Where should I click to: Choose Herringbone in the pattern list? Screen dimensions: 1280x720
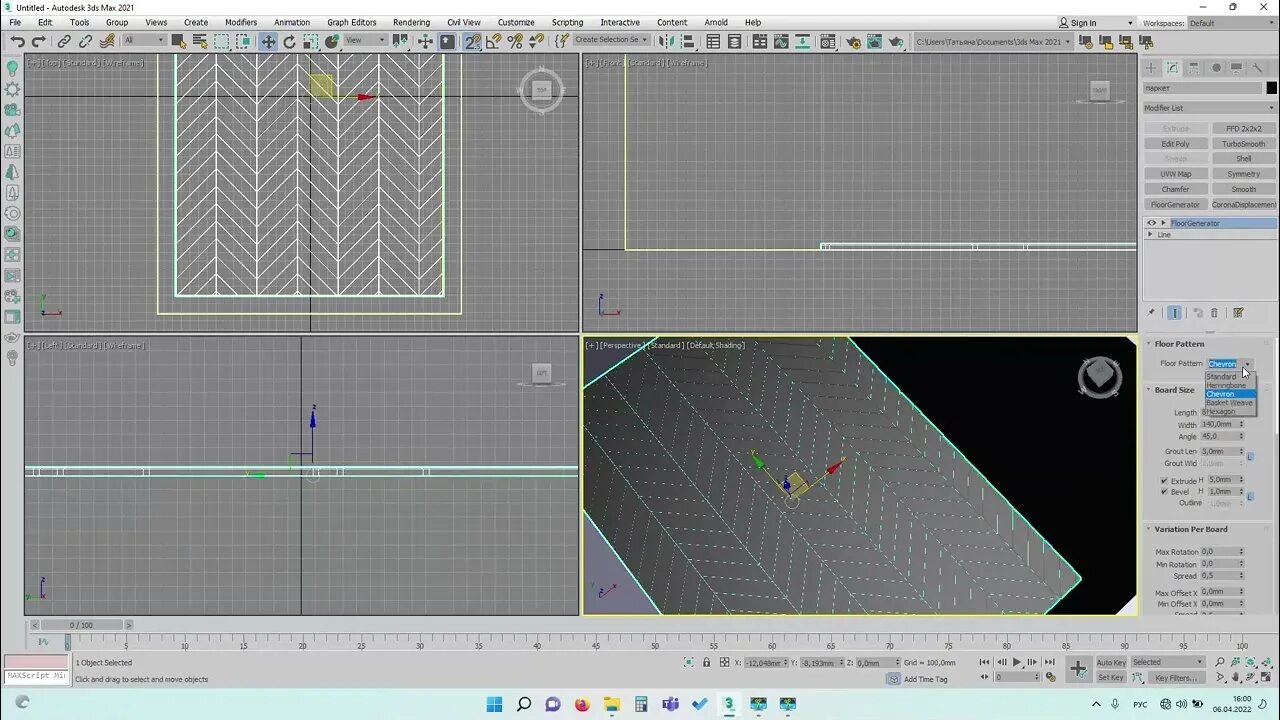1226,385
